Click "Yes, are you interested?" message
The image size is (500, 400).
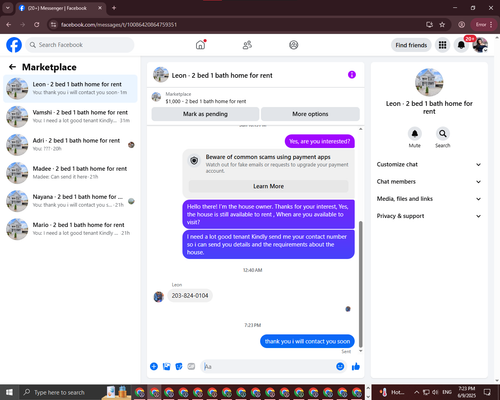[319, 141]
